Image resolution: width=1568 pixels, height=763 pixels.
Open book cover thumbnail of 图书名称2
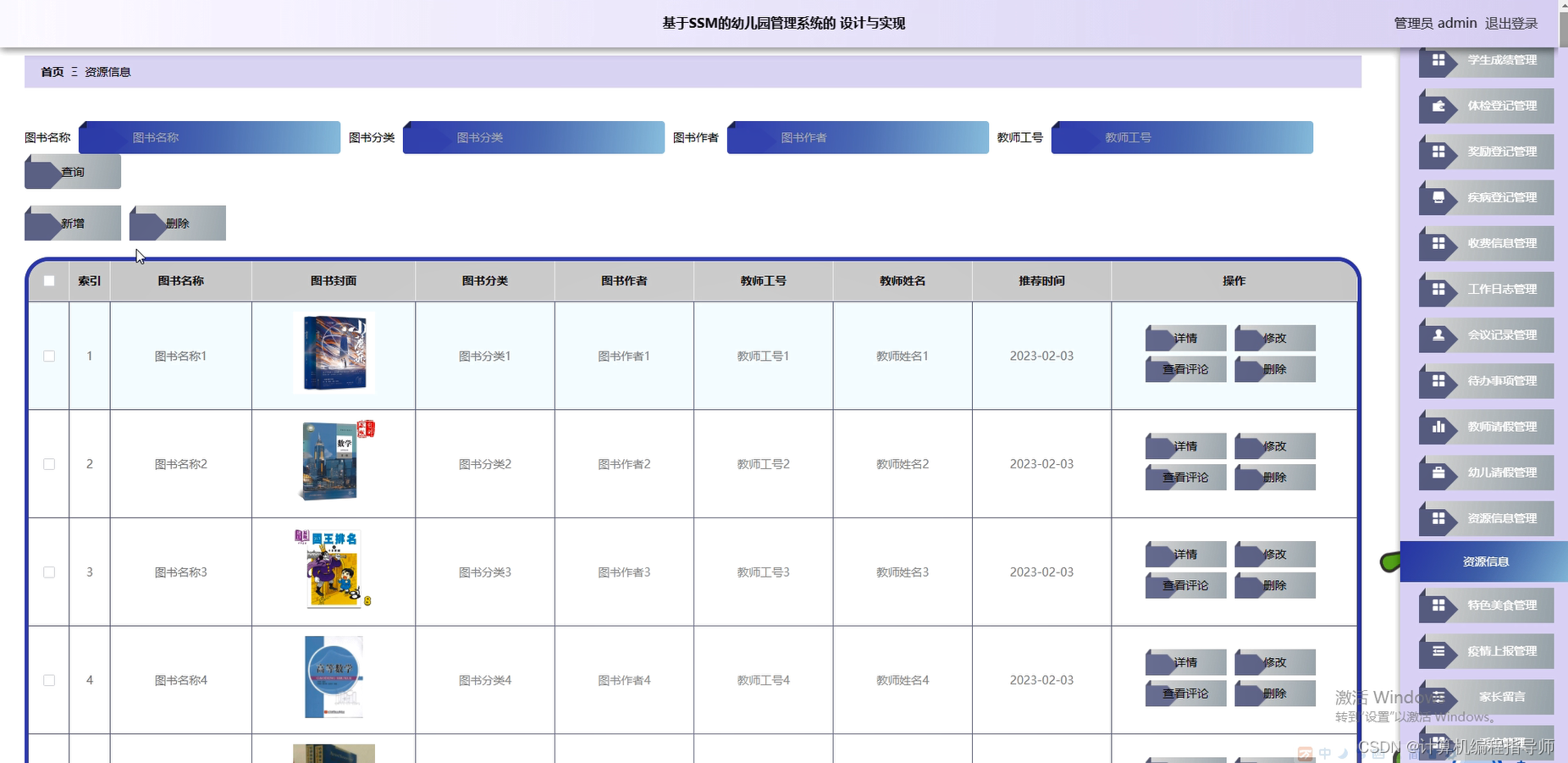pyautogui.click(x=334, y=462)
